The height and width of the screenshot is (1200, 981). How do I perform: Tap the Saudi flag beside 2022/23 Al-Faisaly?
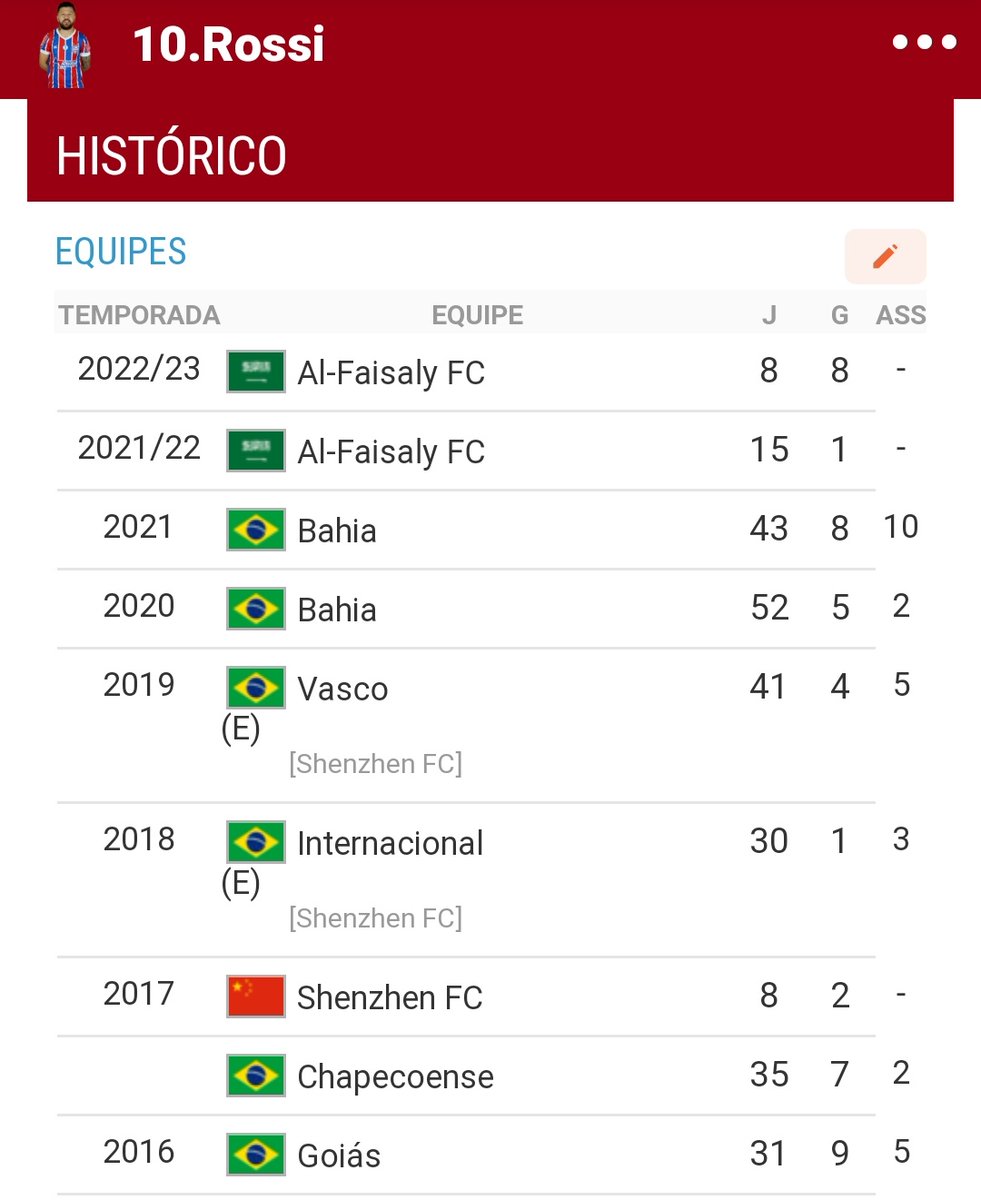tap(256, 372)
